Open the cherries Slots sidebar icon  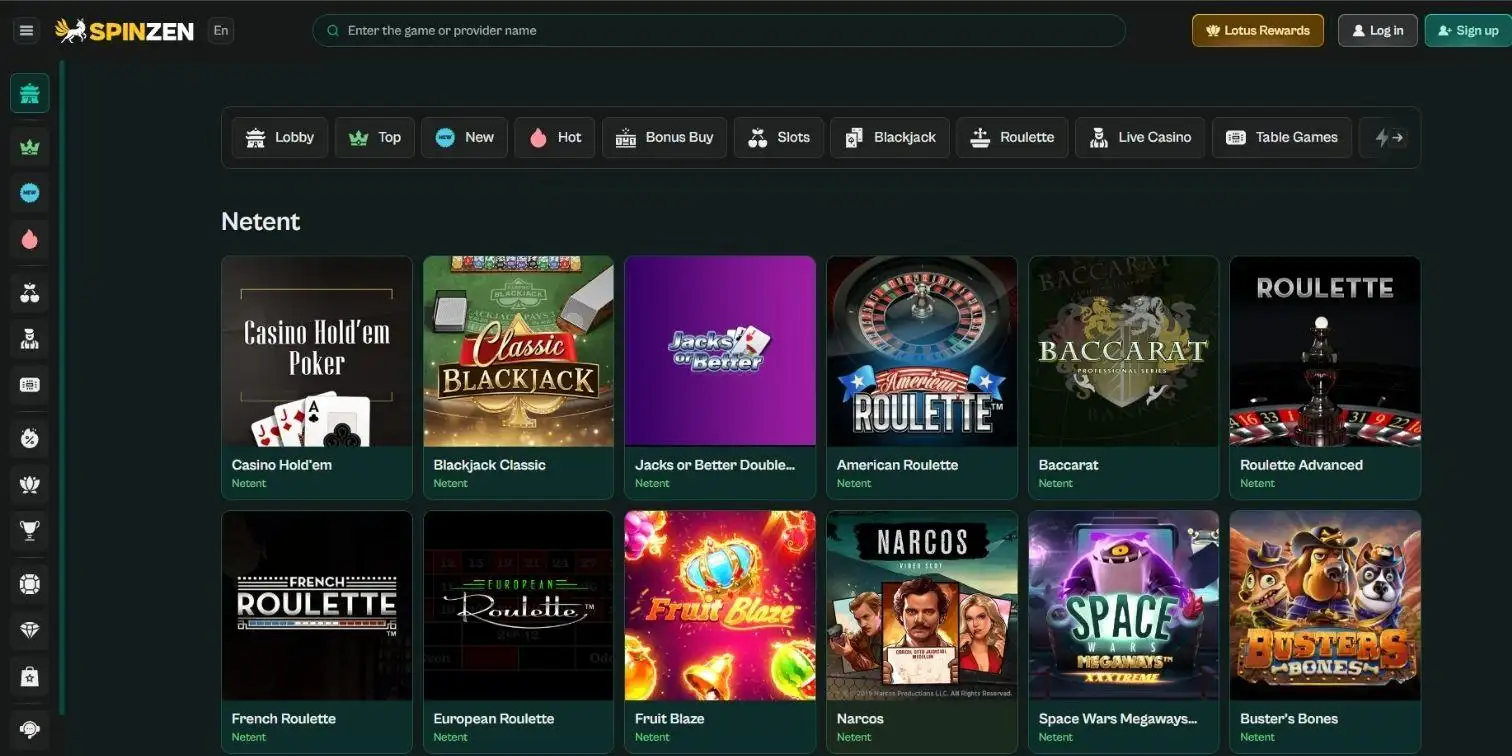click(x=29, y=293)
